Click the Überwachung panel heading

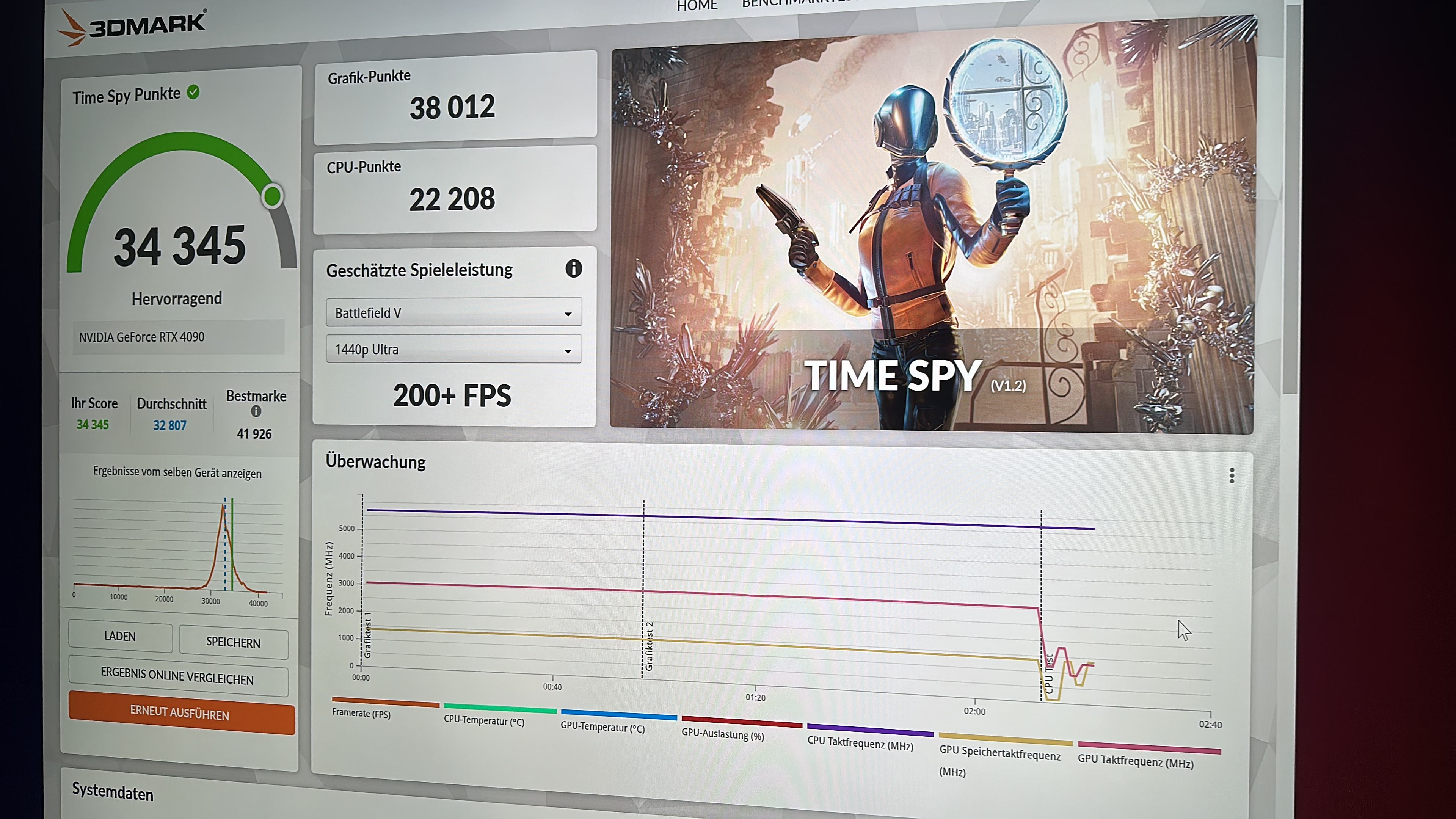pos(376,462)
